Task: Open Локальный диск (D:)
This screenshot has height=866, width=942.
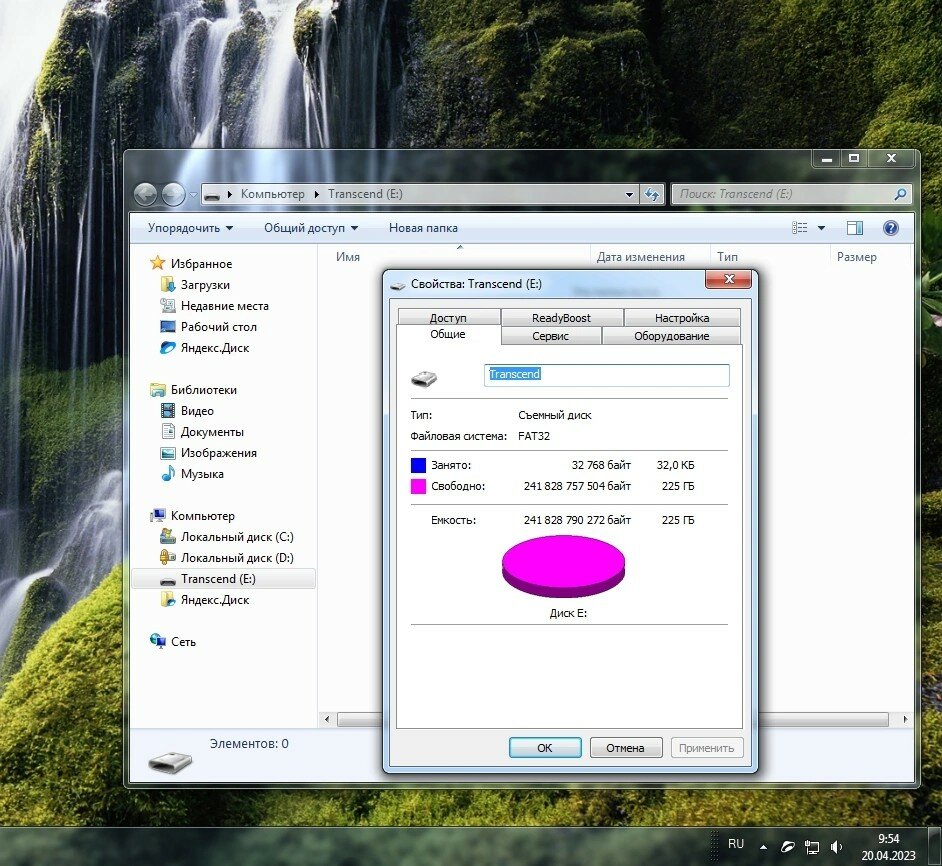Action: coord(237,558)
